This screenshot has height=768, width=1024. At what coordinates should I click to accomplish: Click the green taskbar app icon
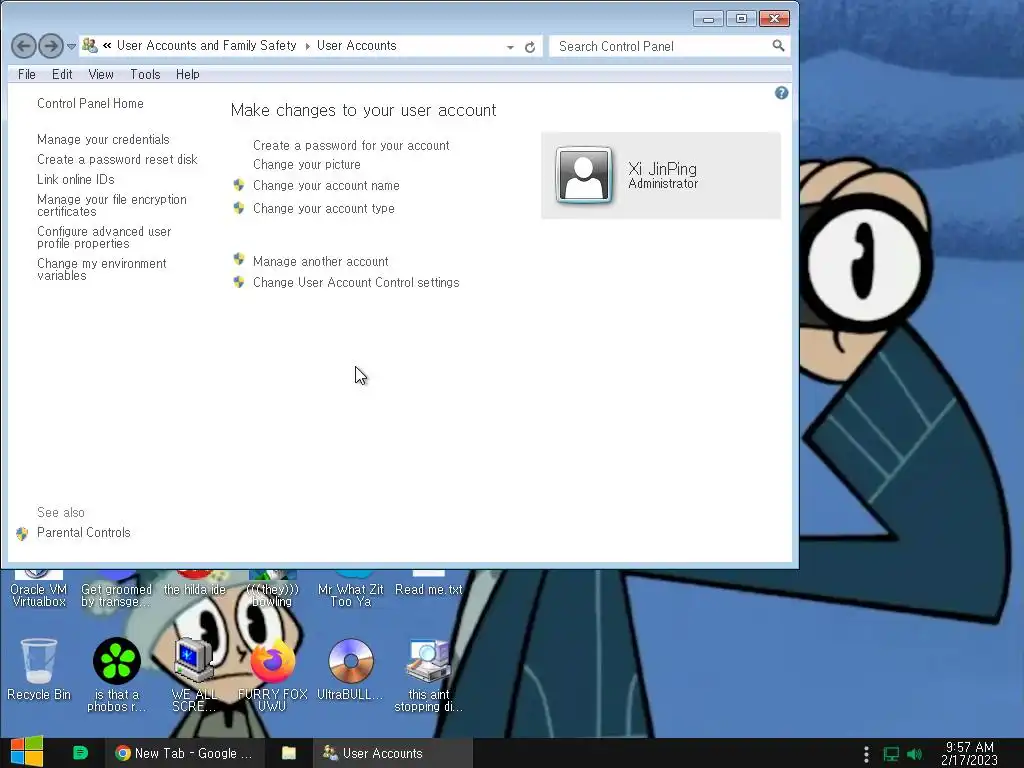click(80, 753)
